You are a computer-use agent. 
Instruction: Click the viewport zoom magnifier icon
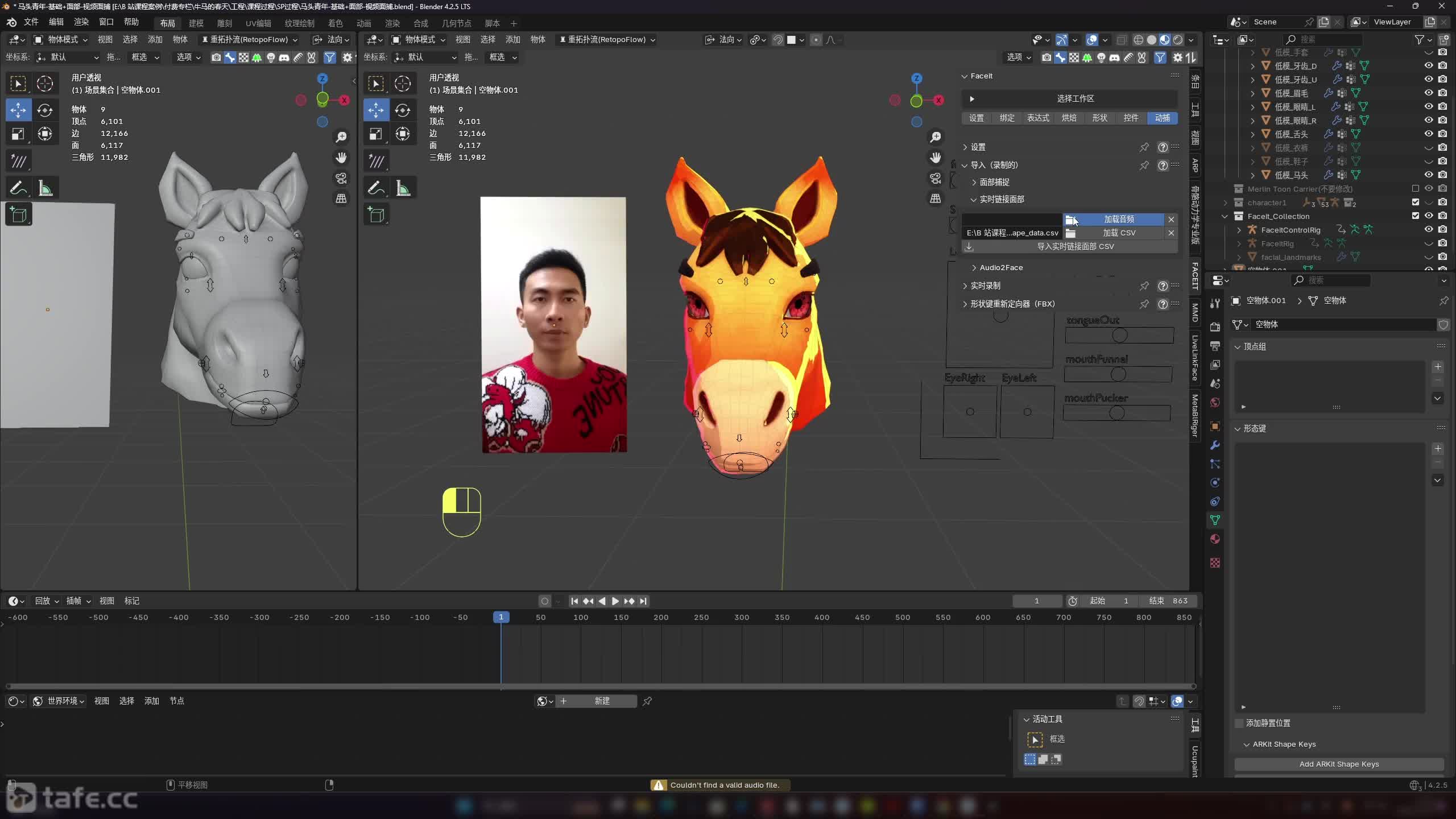341,137
